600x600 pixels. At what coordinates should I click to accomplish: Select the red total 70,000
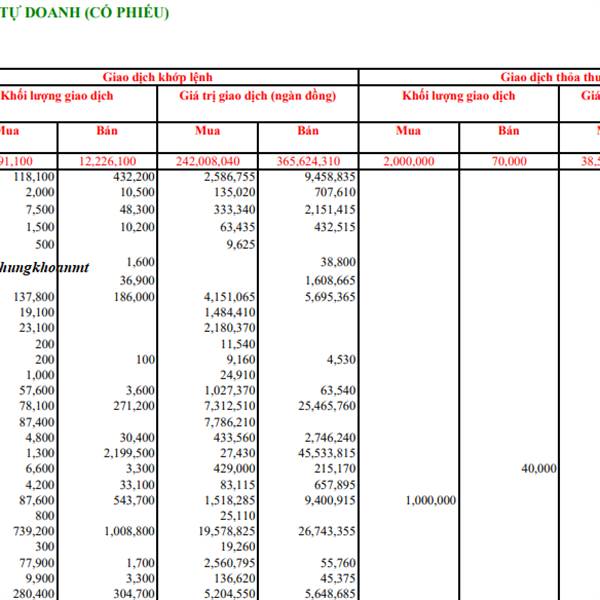click(x=509, y=161)
